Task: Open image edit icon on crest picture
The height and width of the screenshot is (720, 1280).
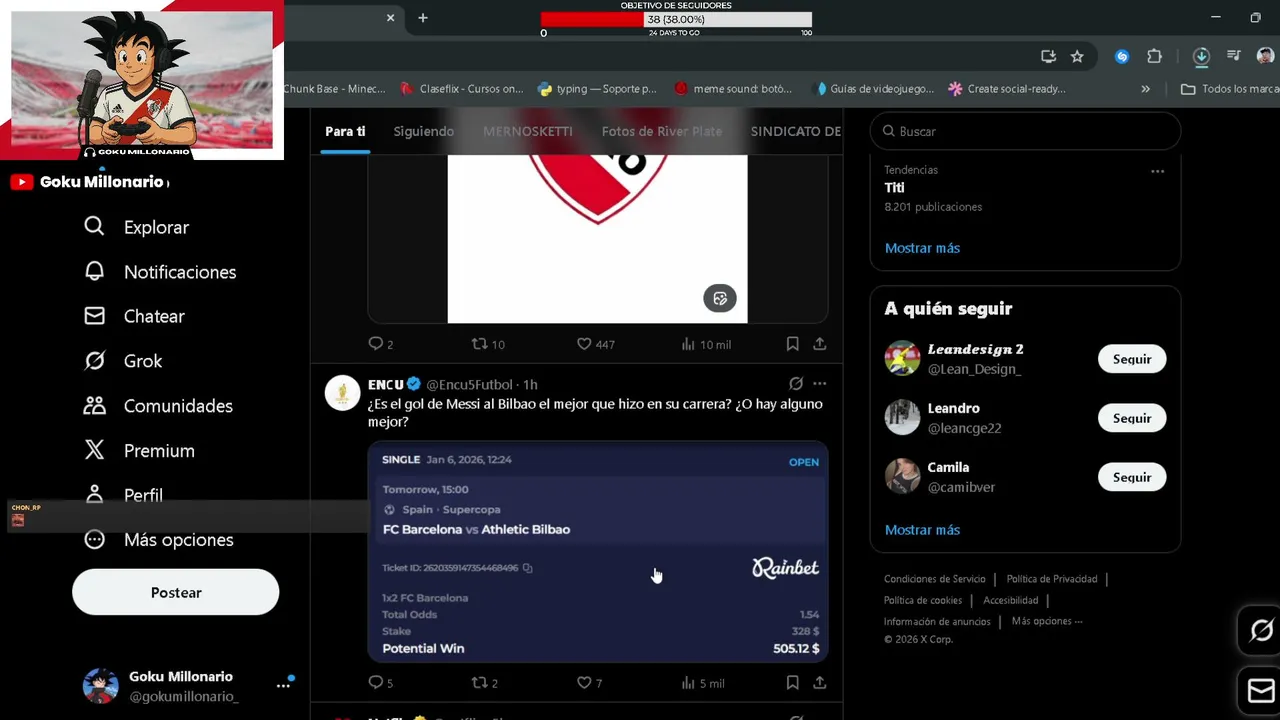Action: (720, 298)
